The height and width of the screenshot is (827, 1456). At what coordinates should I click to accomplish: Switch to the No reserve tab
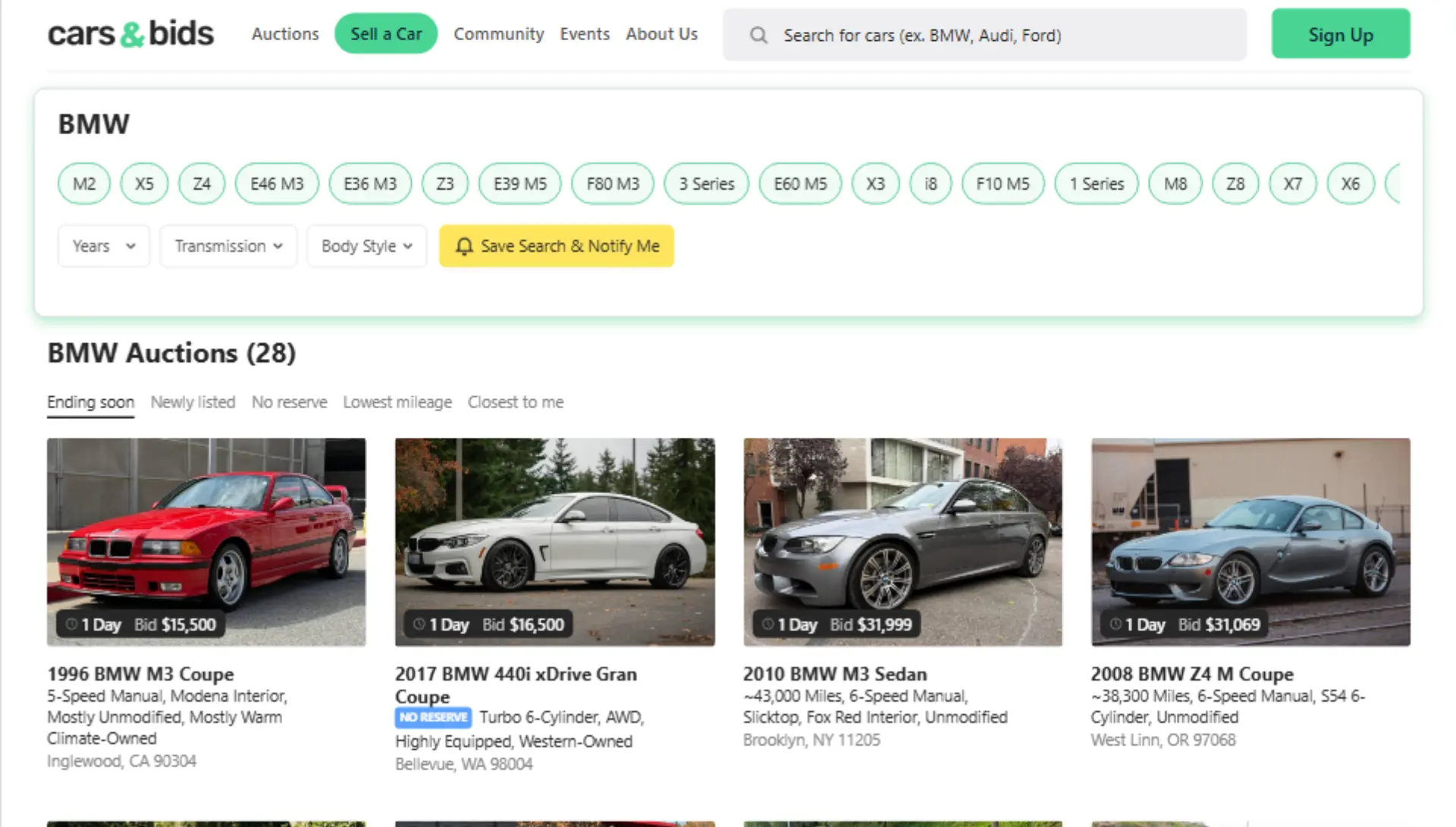click(290, 402)
